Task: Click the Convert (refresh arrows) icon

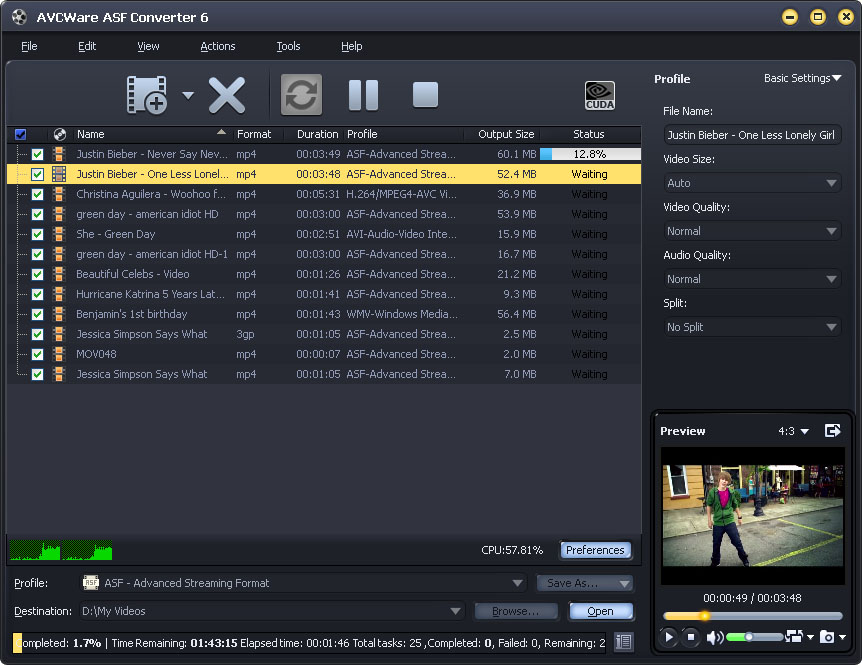Action: tap(300, 95)
